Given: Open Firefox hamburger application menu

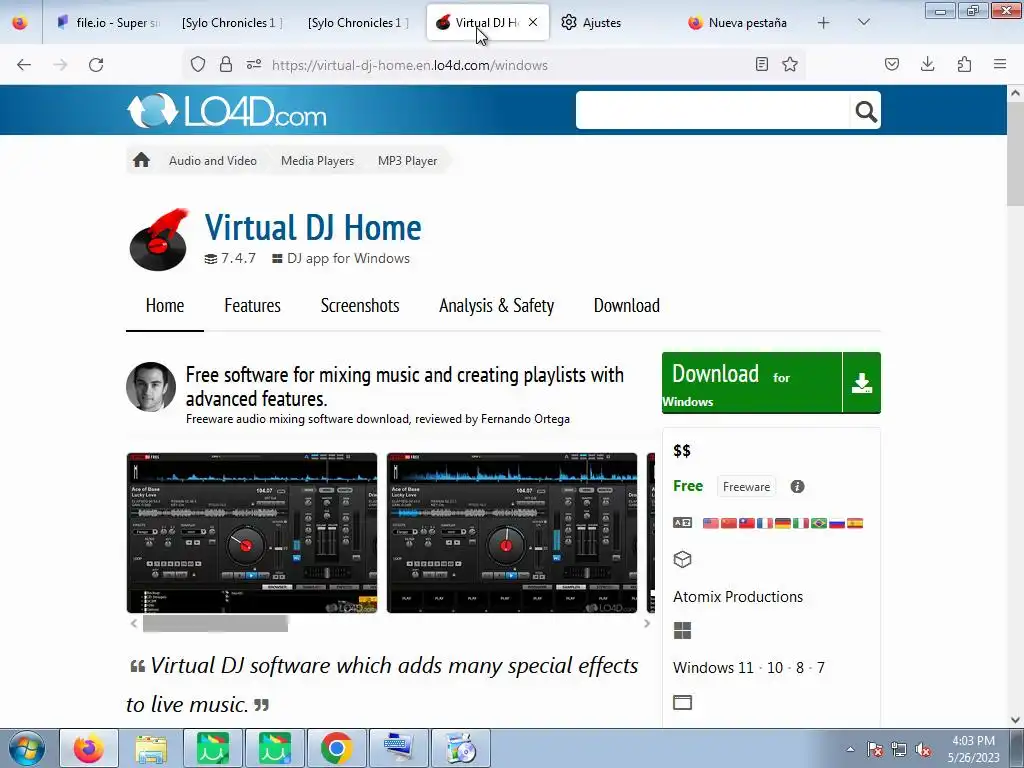Looking at the screenshot, I should point(1000,65).
